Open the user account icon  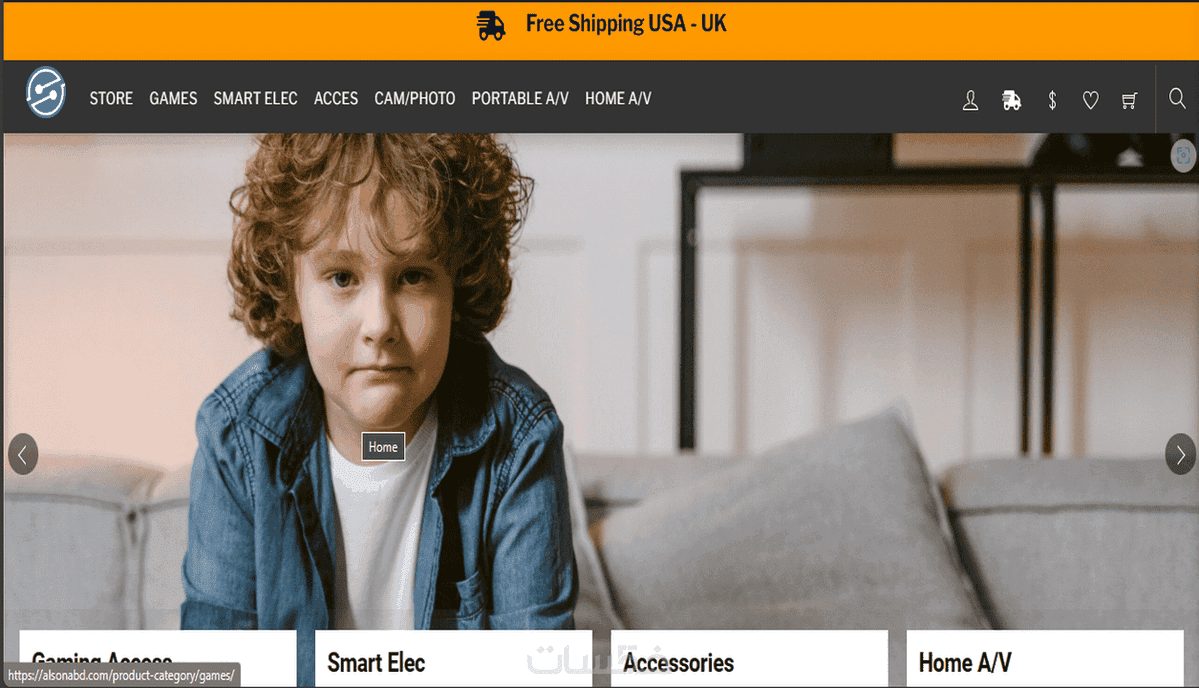(x=970, y=100)
